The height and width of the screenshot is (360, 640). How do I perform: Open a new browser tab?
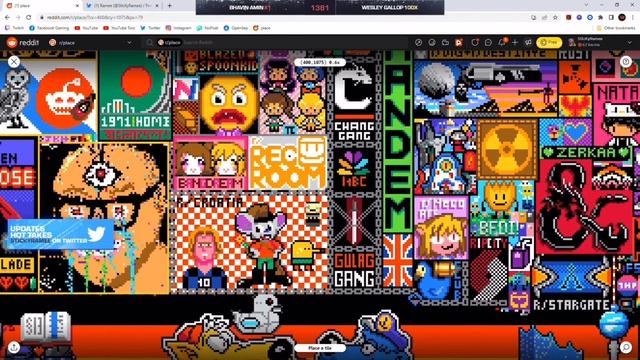pos(169,6)
